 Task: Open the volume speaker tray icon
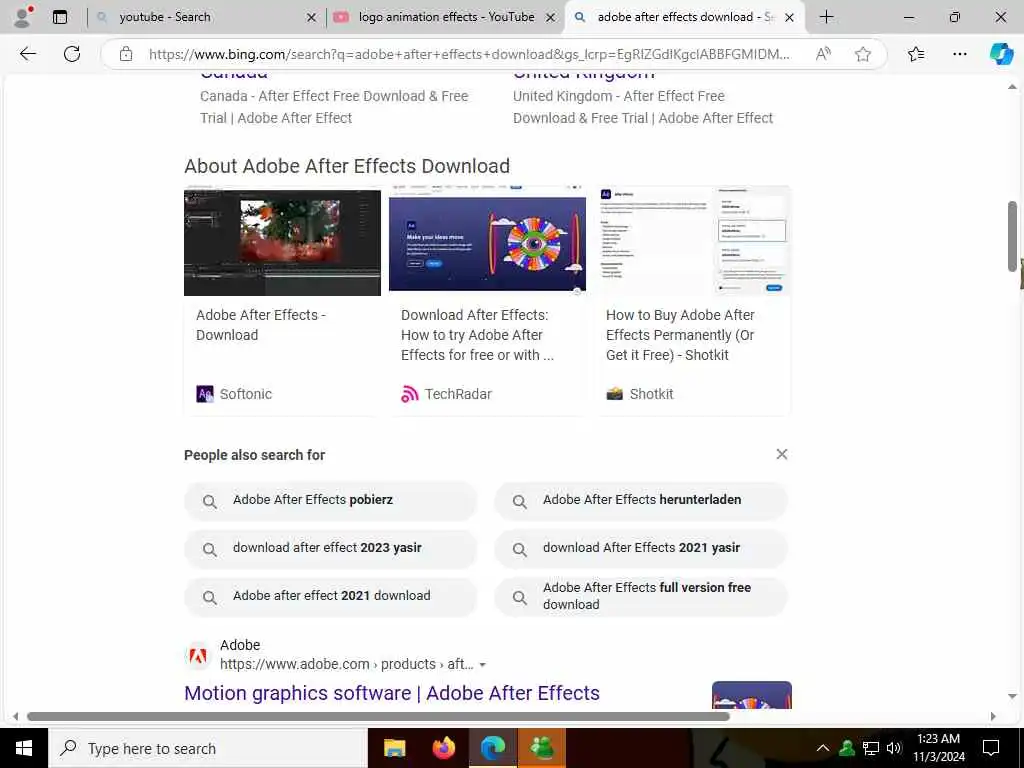(894, 748)
